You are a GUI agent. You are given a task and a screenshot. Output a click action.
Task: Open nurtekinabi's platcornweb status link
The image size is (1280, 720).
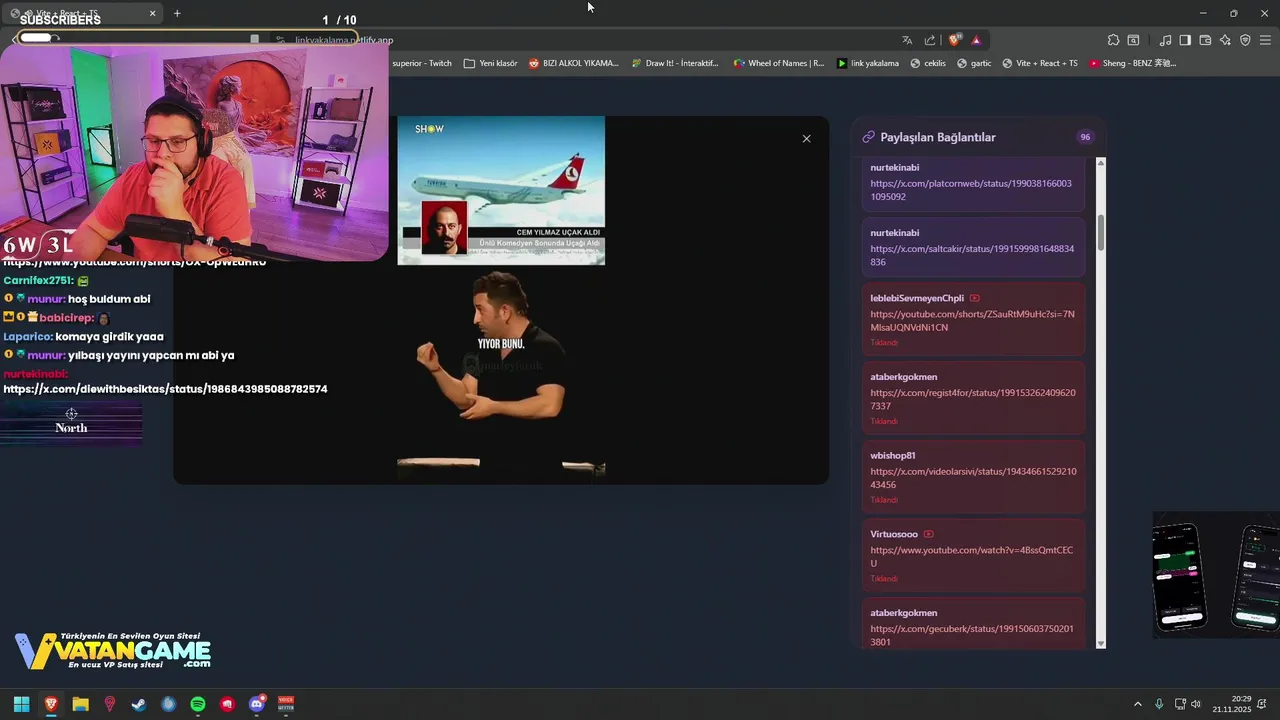tap(970, 190)
